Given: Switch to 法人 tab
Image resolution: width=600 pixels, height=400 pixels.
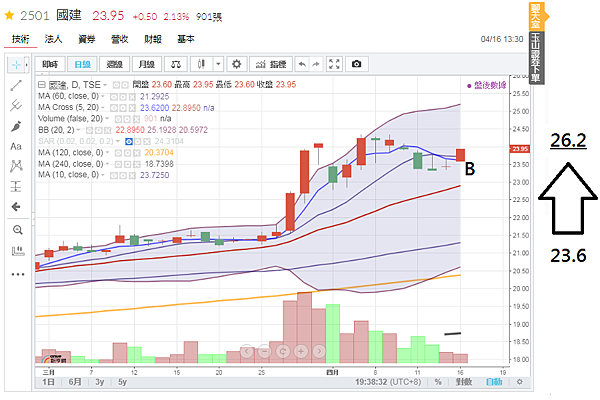Looking at the screenshot, I should (x=53, y=39).
